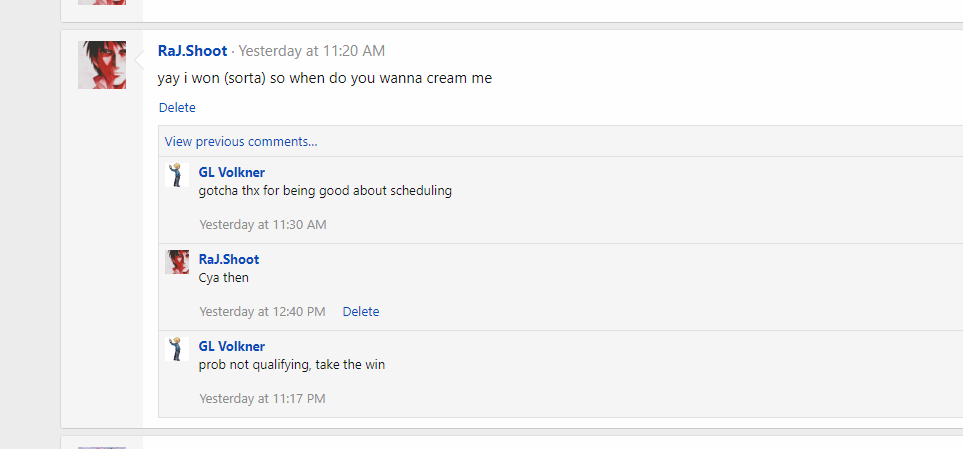The image size is (963, 449).
Task: Click GL Volkner avatar beside 'prob not qualifying'
Action: coord(177,349)
